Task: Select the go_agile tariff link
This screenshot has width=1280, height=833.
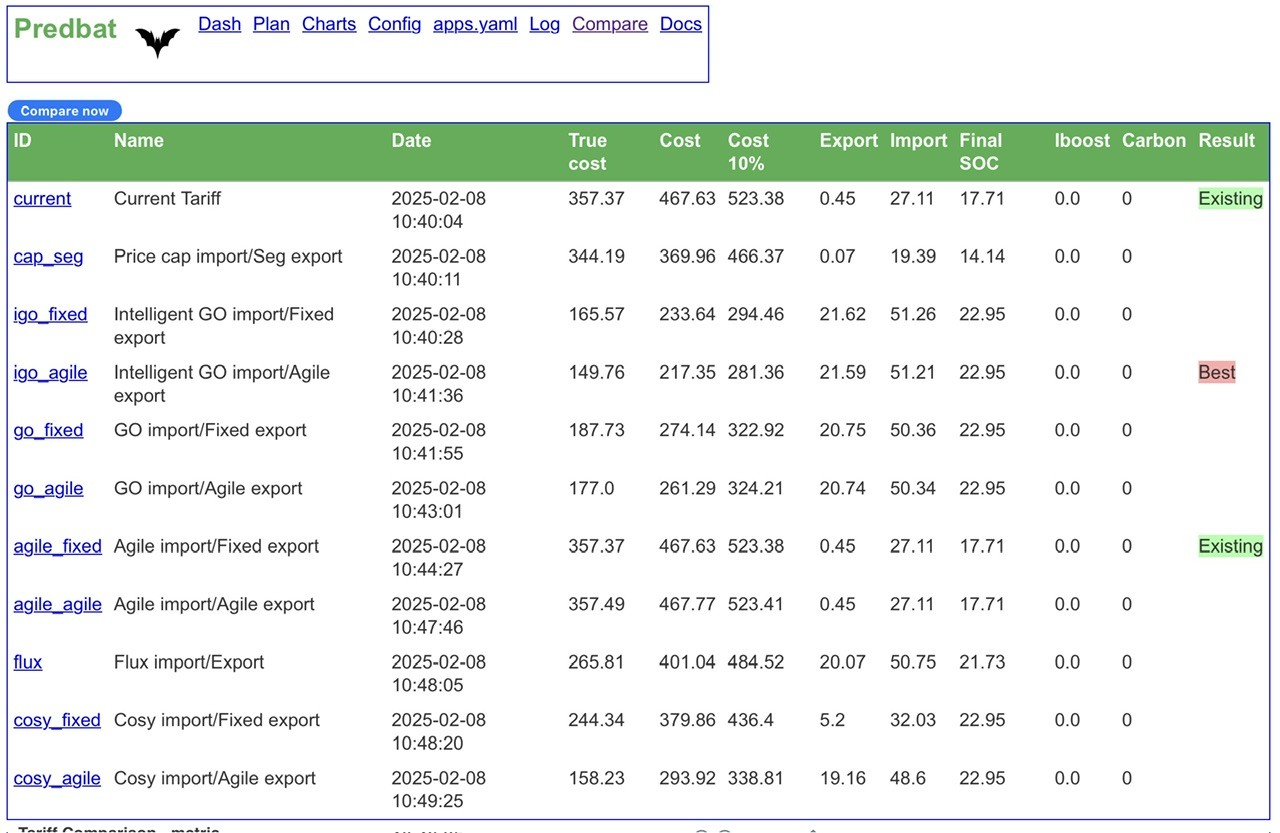Action: [48, 488]
